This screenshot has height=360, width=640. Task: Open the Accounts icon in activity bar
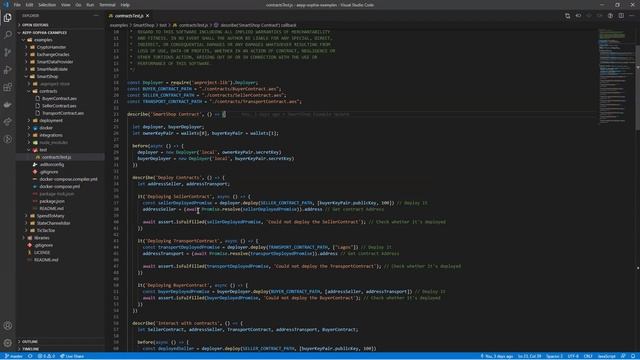tap(8, 326)
